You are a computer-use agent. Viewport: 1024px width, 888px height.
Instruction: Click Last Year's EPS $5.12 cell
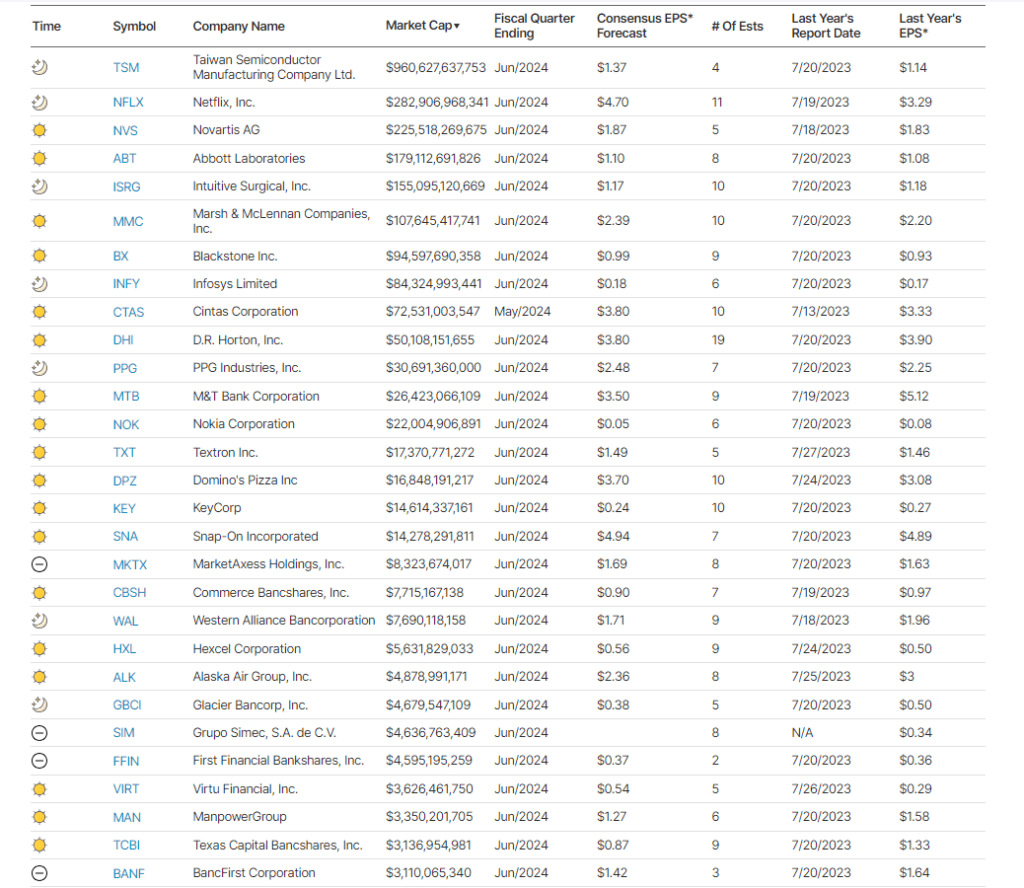click(x=914, y=396)
